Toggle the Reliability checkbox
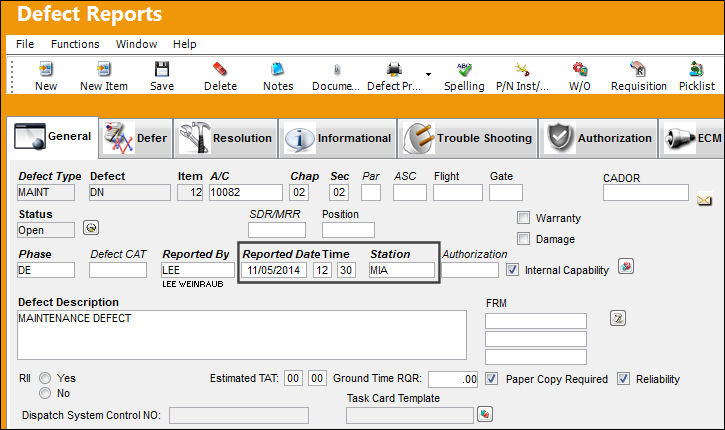 [x=623, y=379]
